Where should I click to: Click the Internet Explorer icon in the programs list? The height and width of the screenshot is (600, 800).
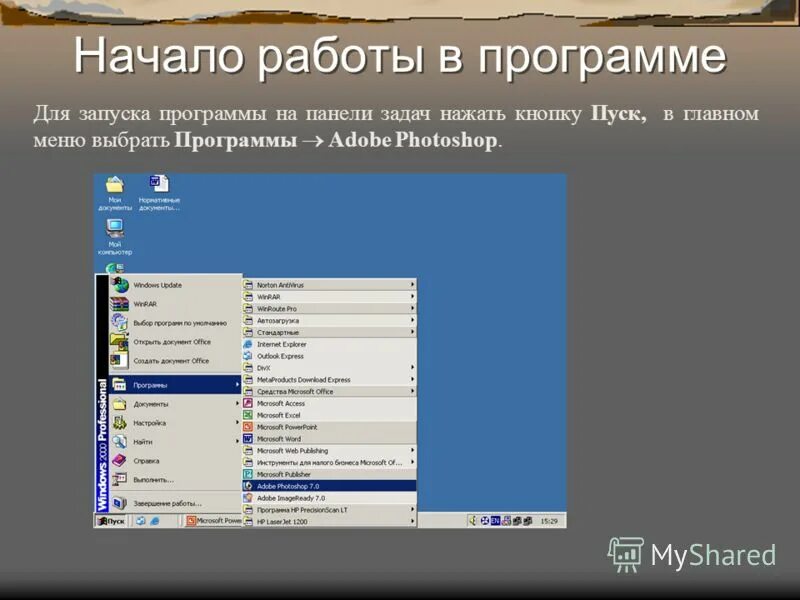[x=248, y=344]
